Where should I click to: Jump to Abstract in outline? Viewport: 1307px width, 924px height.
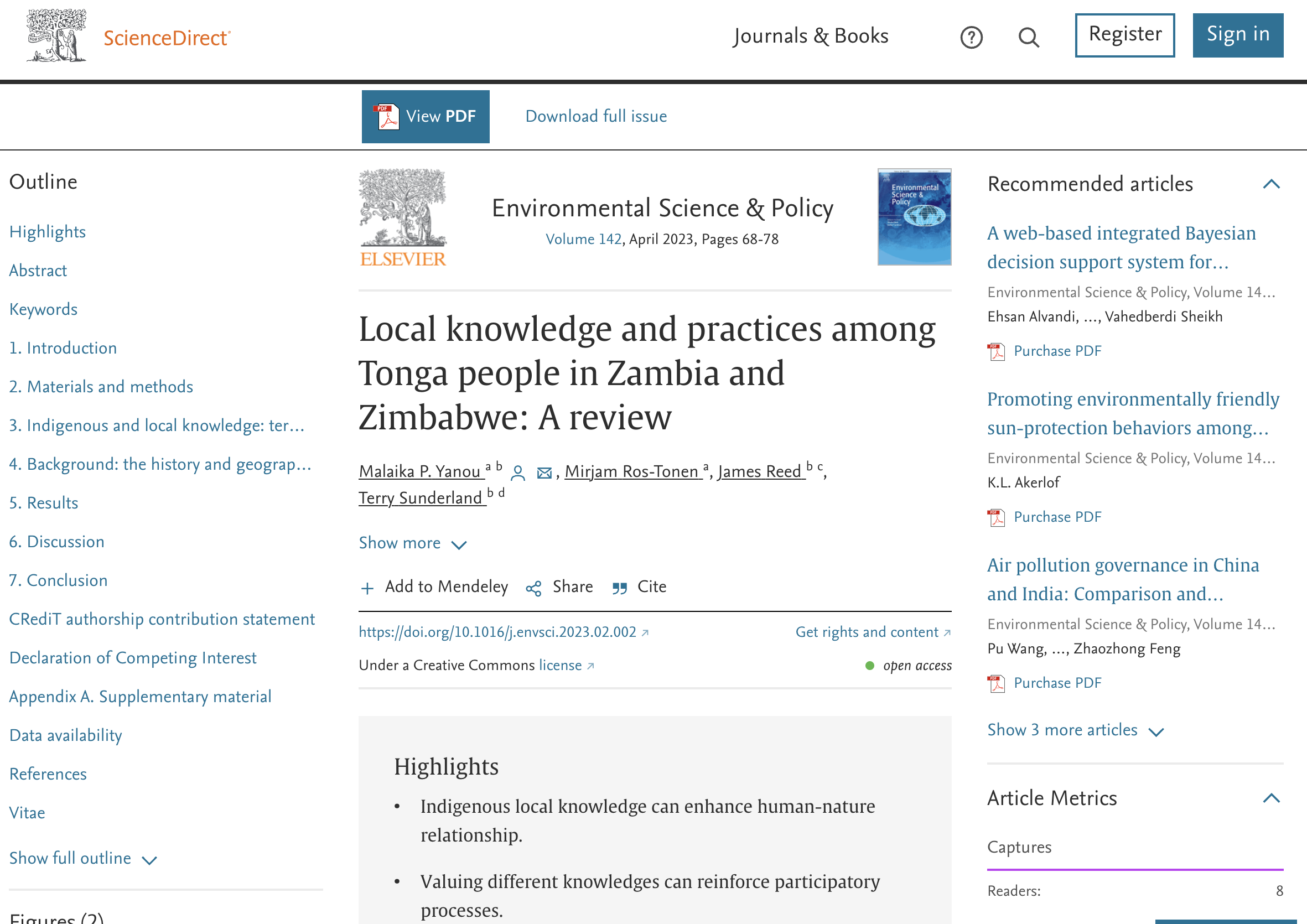click(x=38, y=271)
